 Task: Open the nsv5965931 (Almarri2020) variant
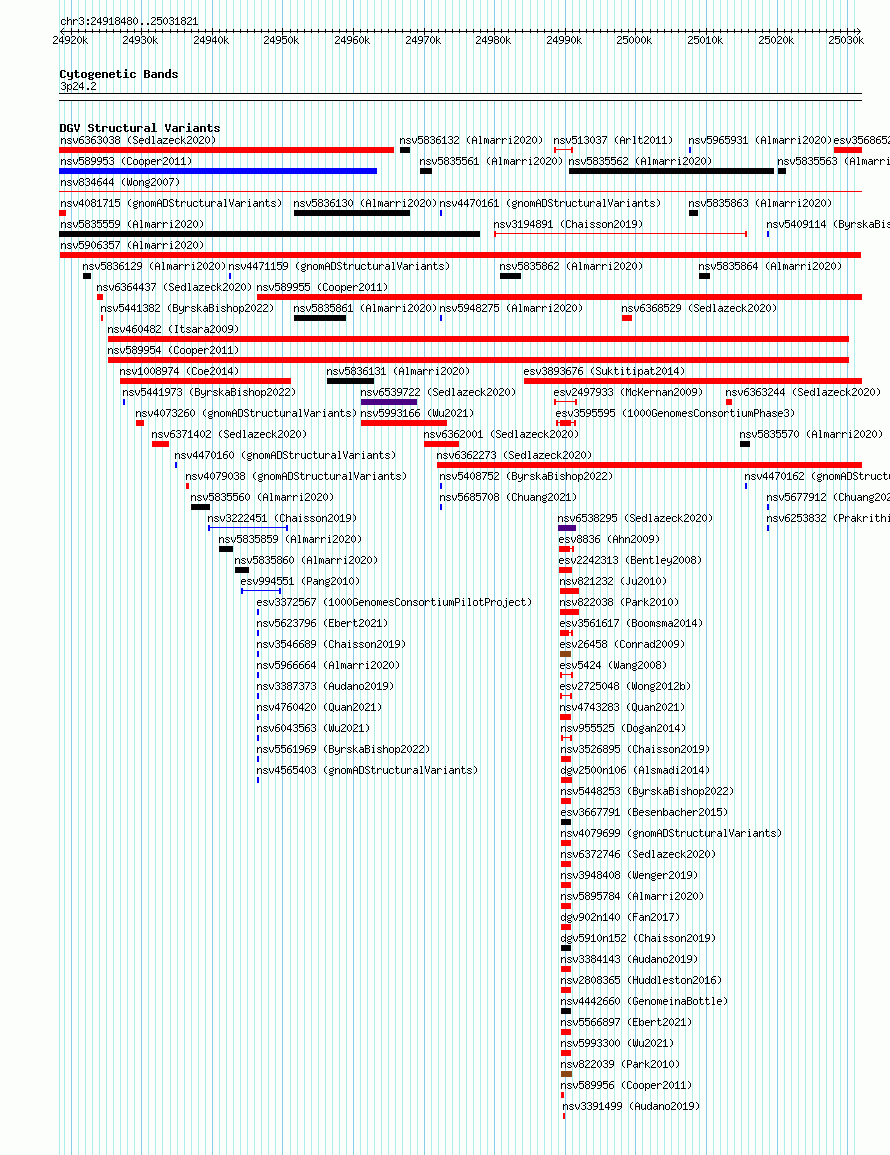[x=760, y=140]
